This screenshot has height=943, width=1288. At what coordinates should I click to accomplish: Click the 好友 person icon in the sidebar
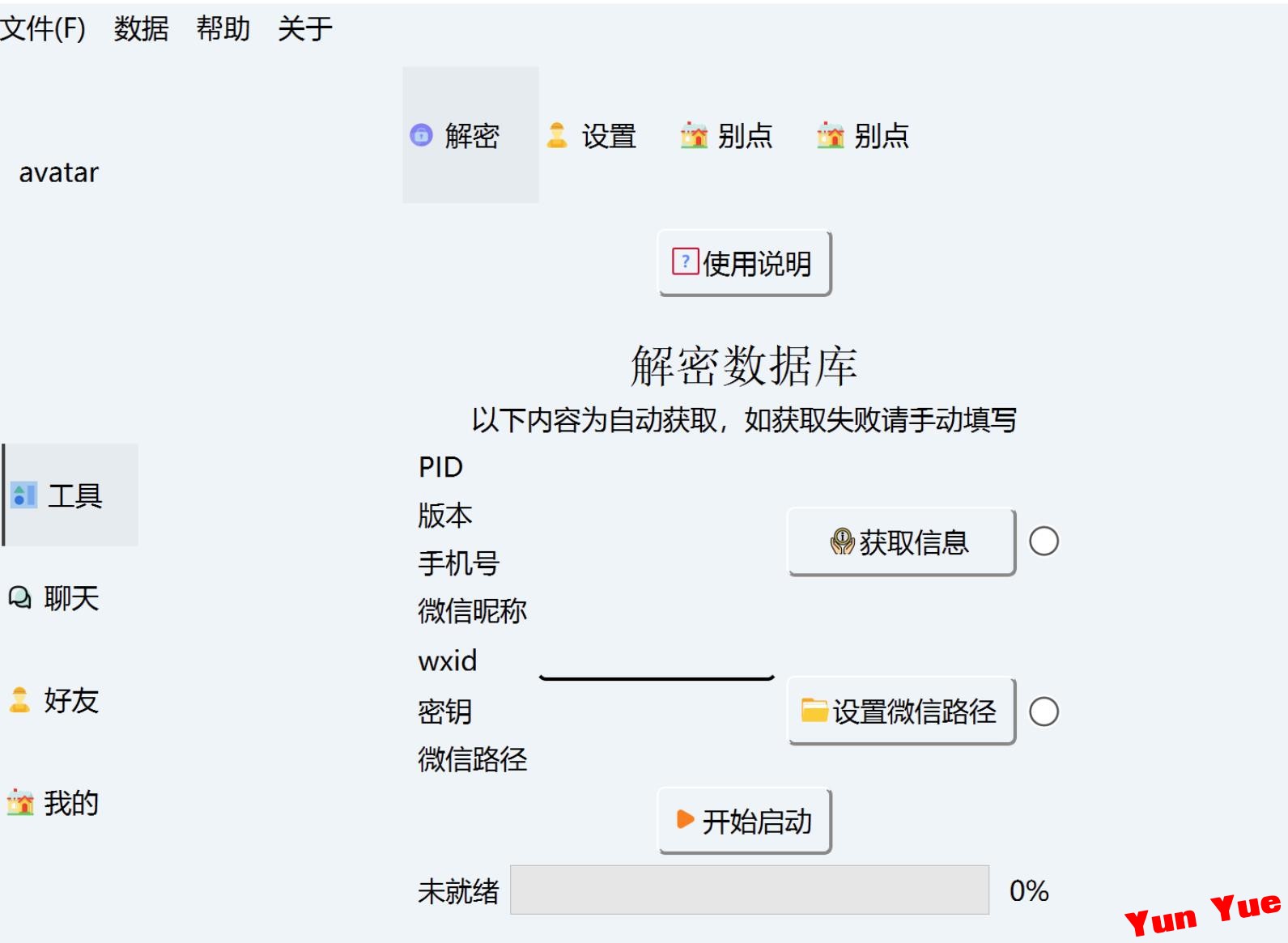[x=20, y=700]
